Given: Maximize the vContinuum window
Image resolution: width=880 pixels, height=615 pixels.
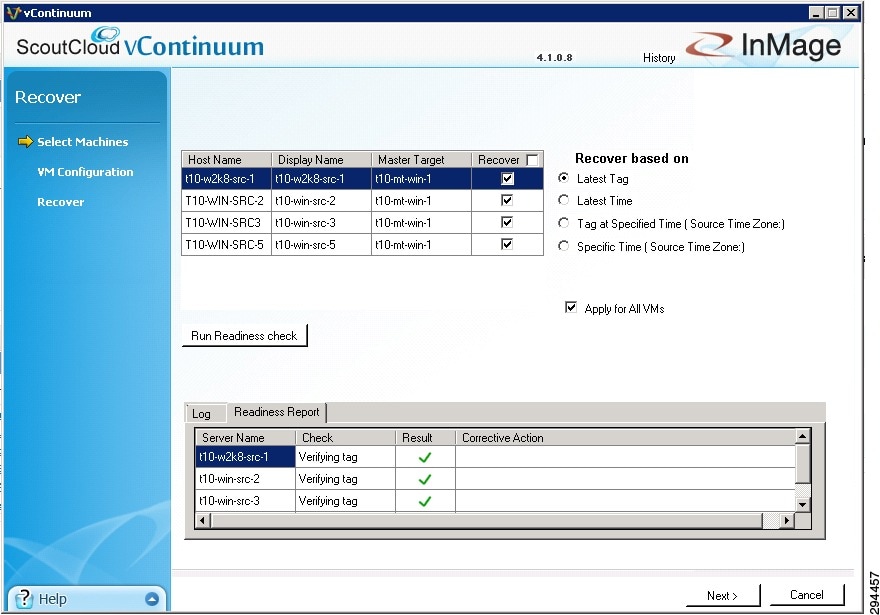Looking at the screenshot, I should tap(833, 12).
